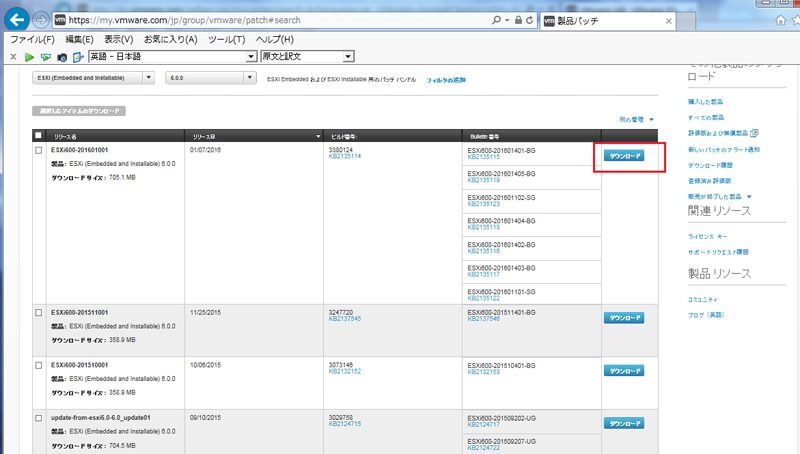Check the ESXi600-201510001 row checkbox

(38, 365)
